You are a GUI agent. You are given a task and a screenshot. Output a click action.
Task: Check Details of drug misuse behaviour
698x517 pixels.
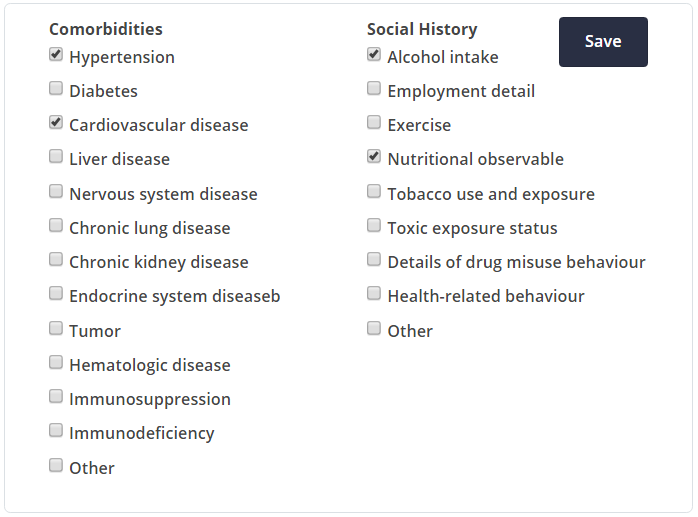coord(374,260)
